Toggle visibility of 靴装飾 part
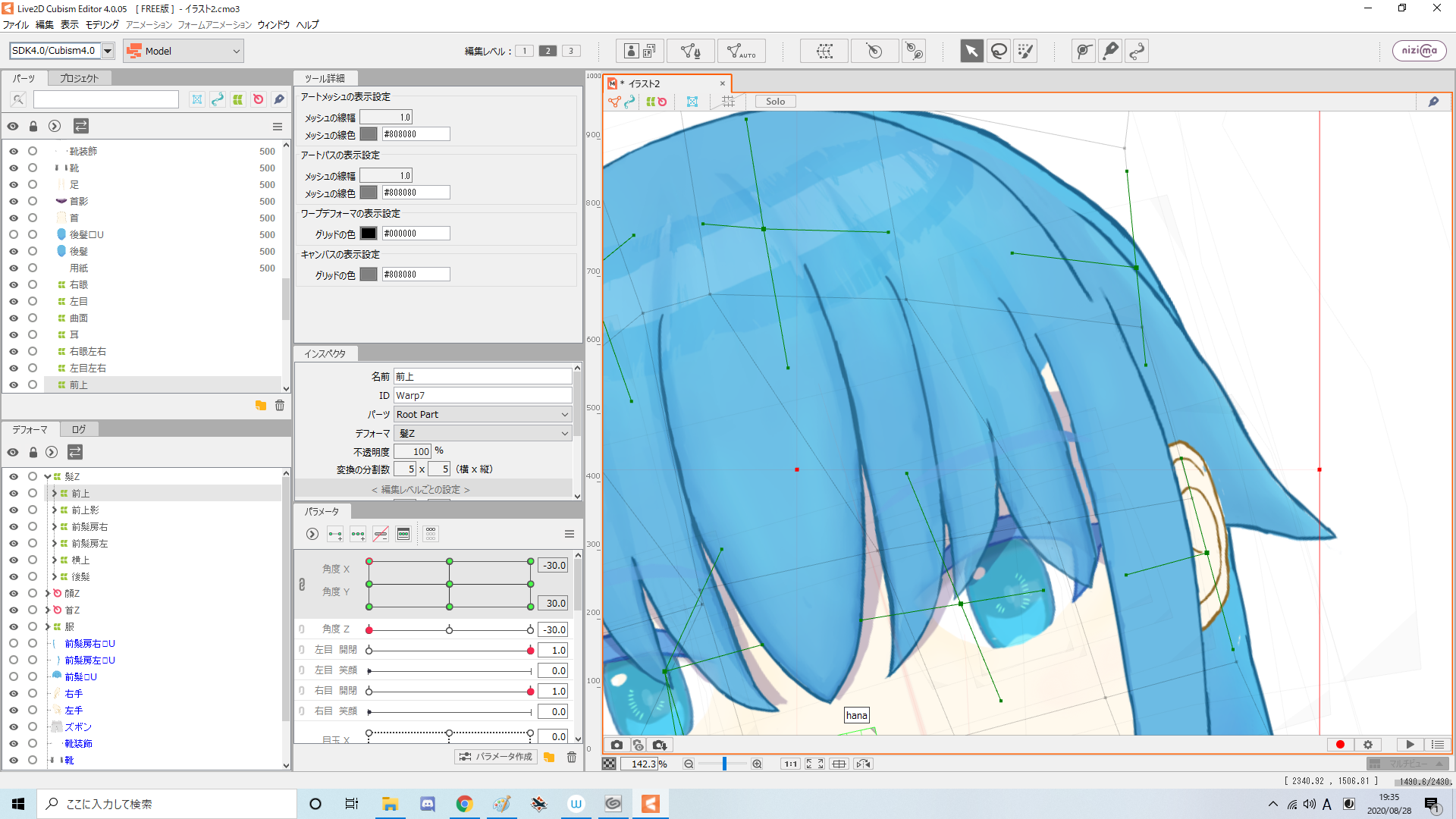 pos(14,152)
